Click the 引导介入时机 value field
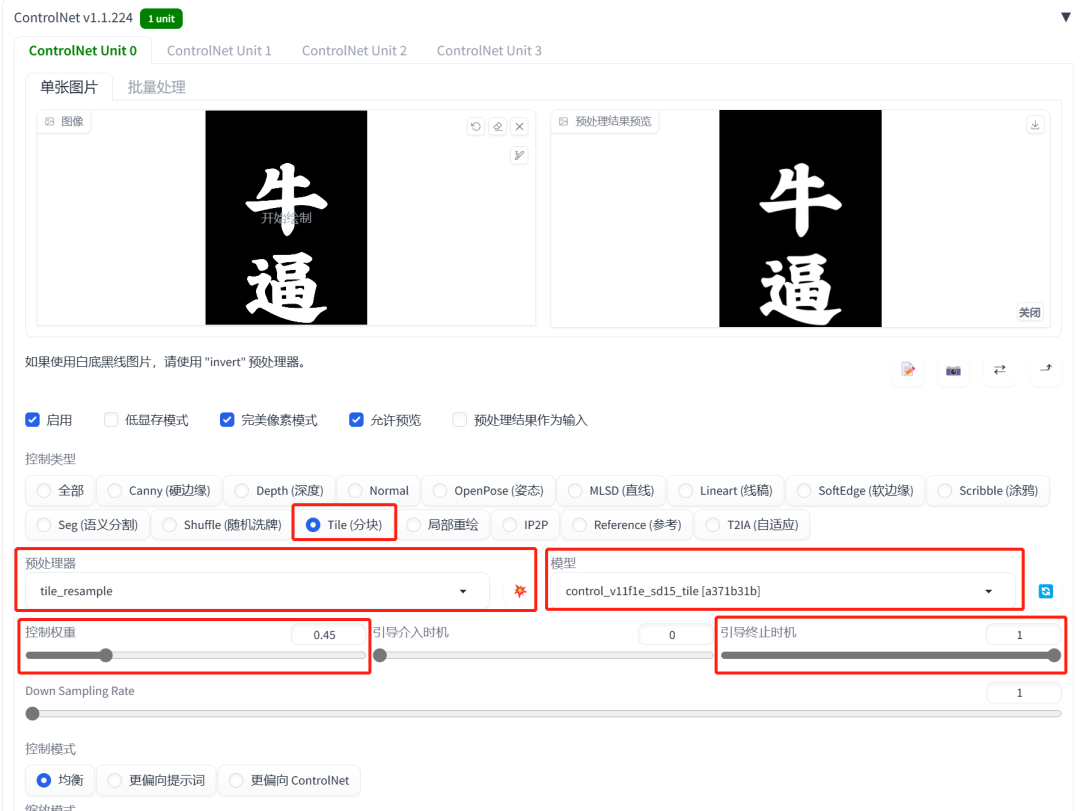The height and width of the screenshot is (811, 1080). pyautogui.click(x=674, y=635)
